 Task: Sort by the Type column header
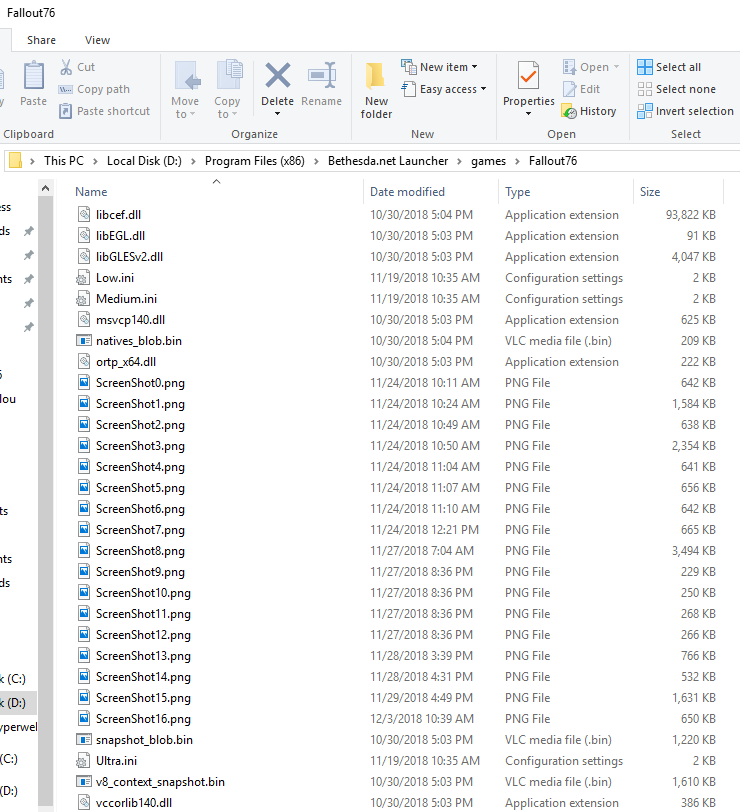pos(565,191)
